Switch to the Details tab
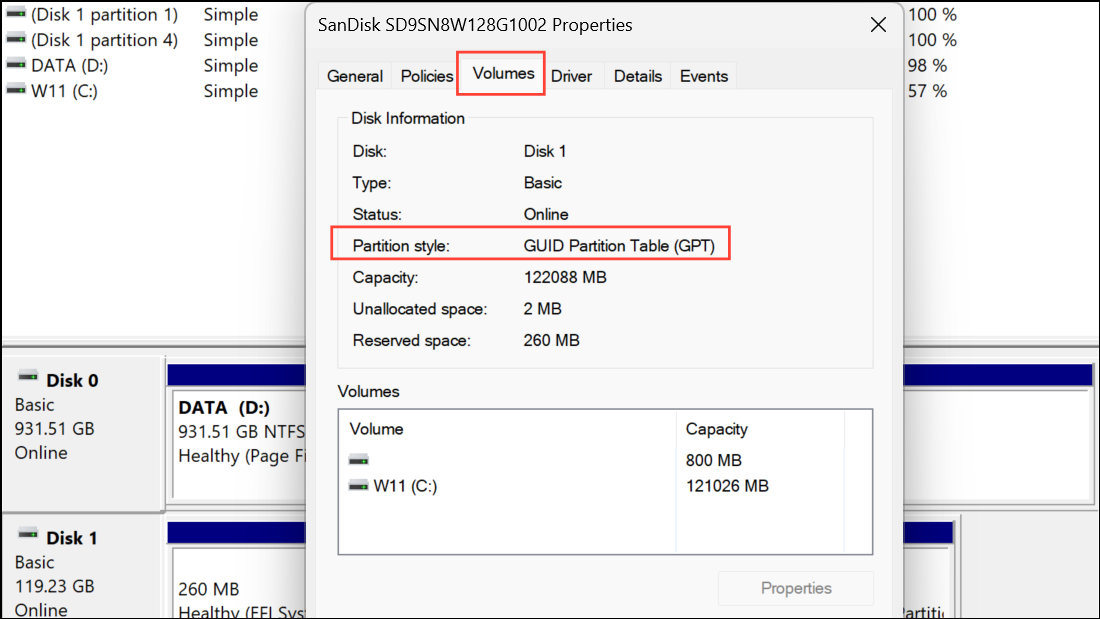The height and width of the screenshot is (619, 1100). (638, 76)
